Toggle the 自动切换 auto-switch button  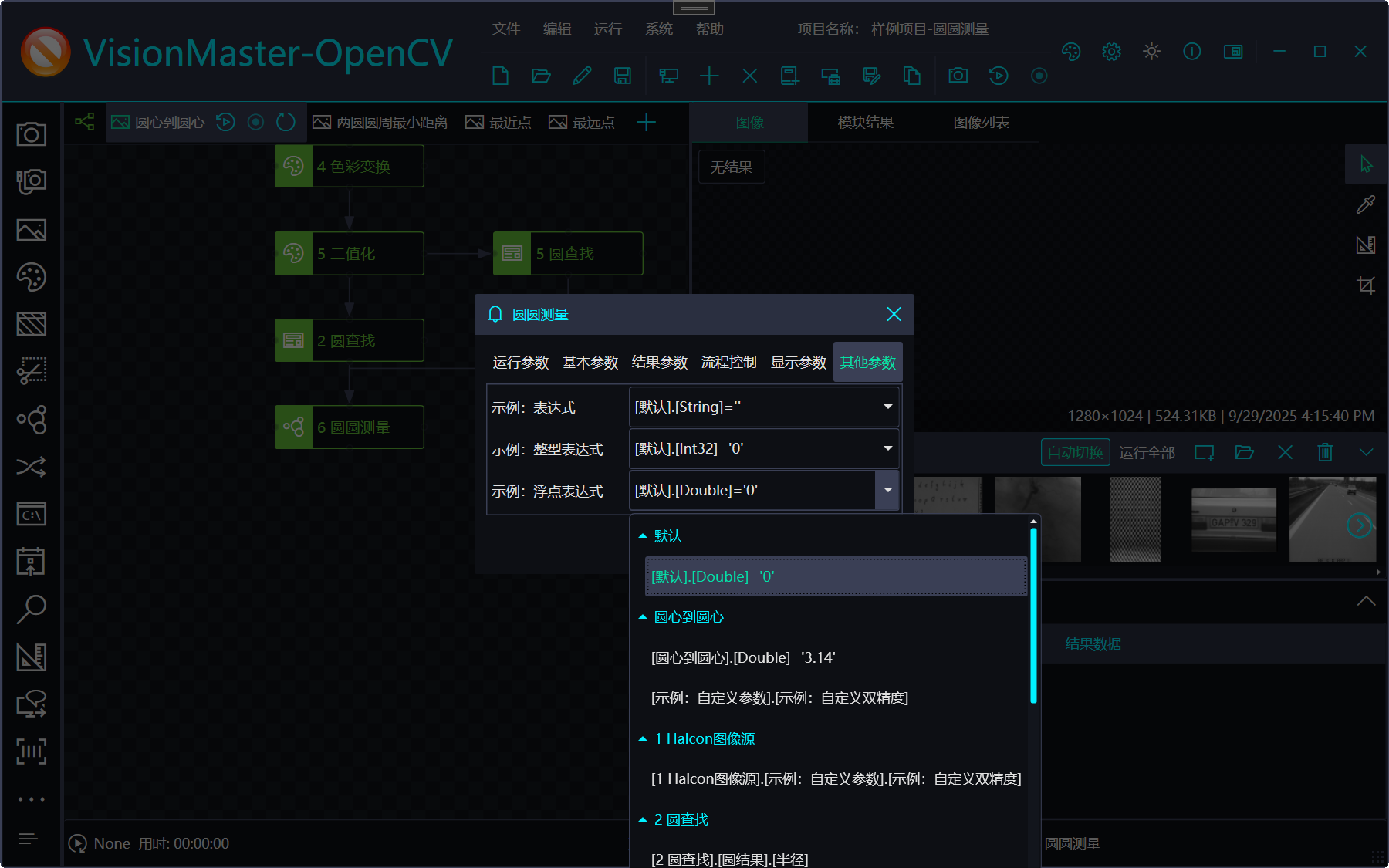[x=1075, y=452]
